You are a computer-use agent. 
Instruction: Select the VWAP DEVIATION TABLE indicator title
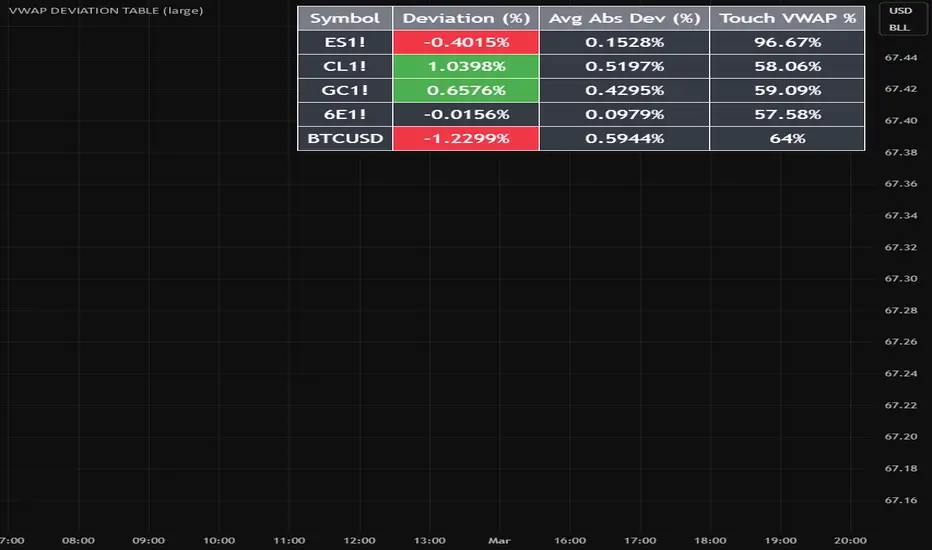106,11
